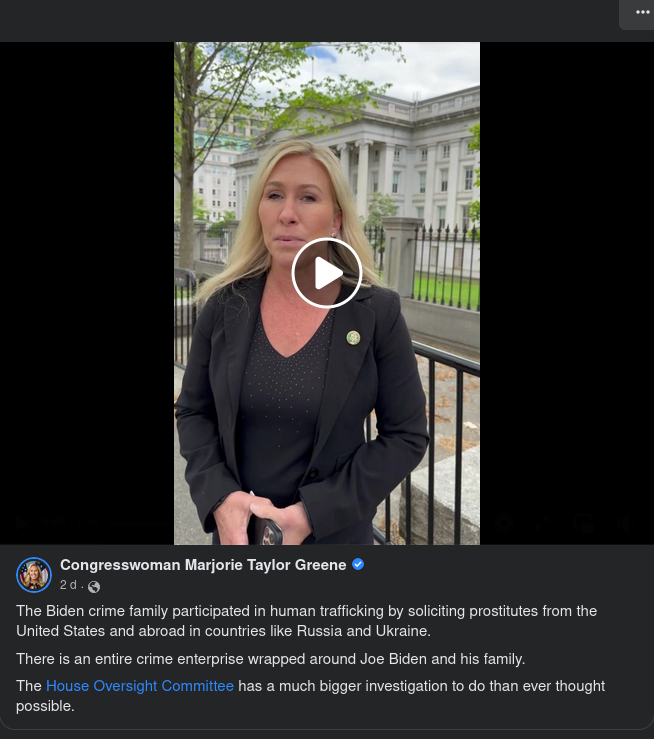The width and height of the screenshot is (654, 739).
Task: Click the video elapsed time display
Action: (x=54, y=522)
